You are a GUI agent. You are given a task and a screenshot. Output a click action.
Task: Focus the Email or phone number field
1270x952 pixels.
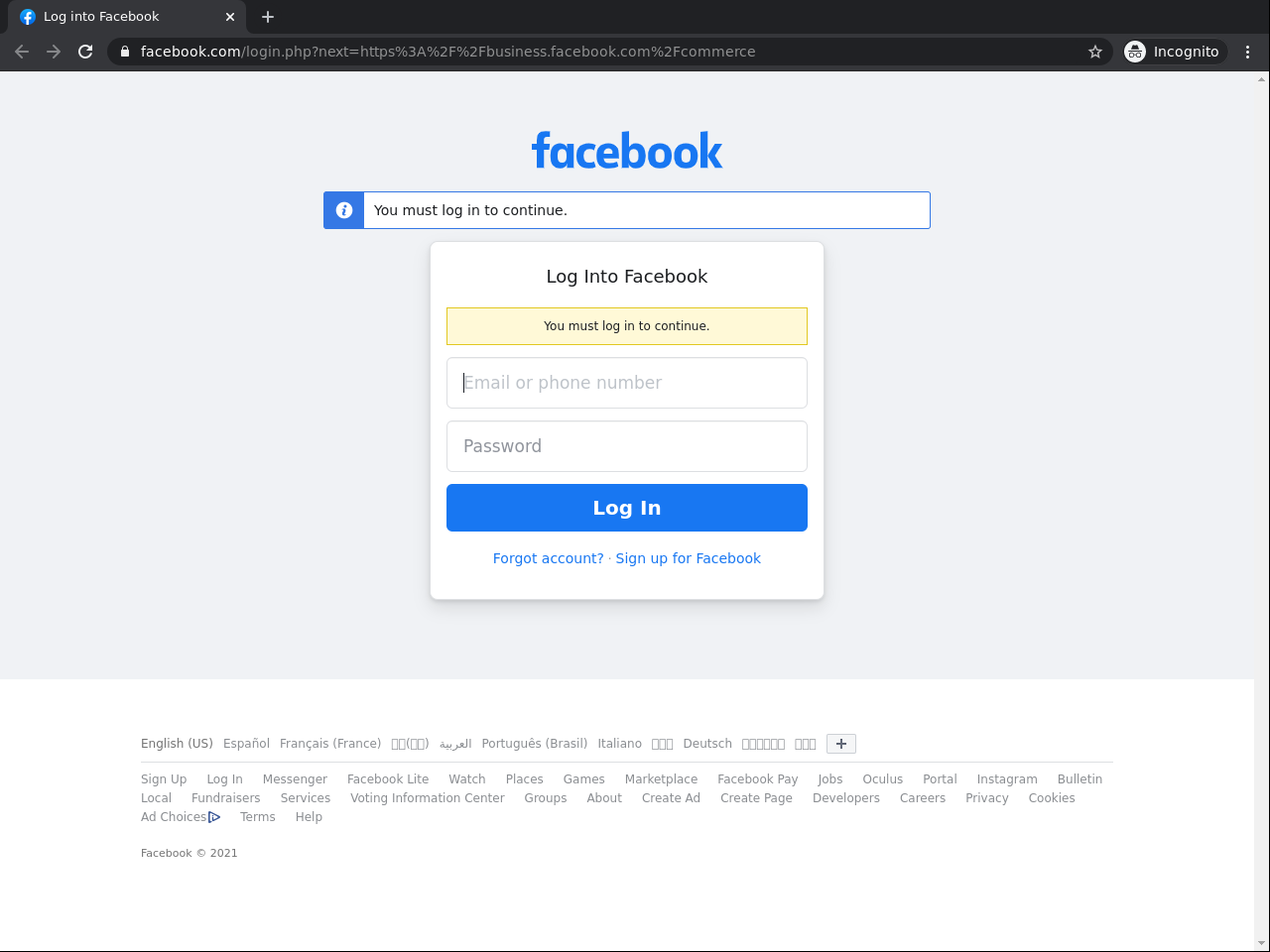coord(627,383)
